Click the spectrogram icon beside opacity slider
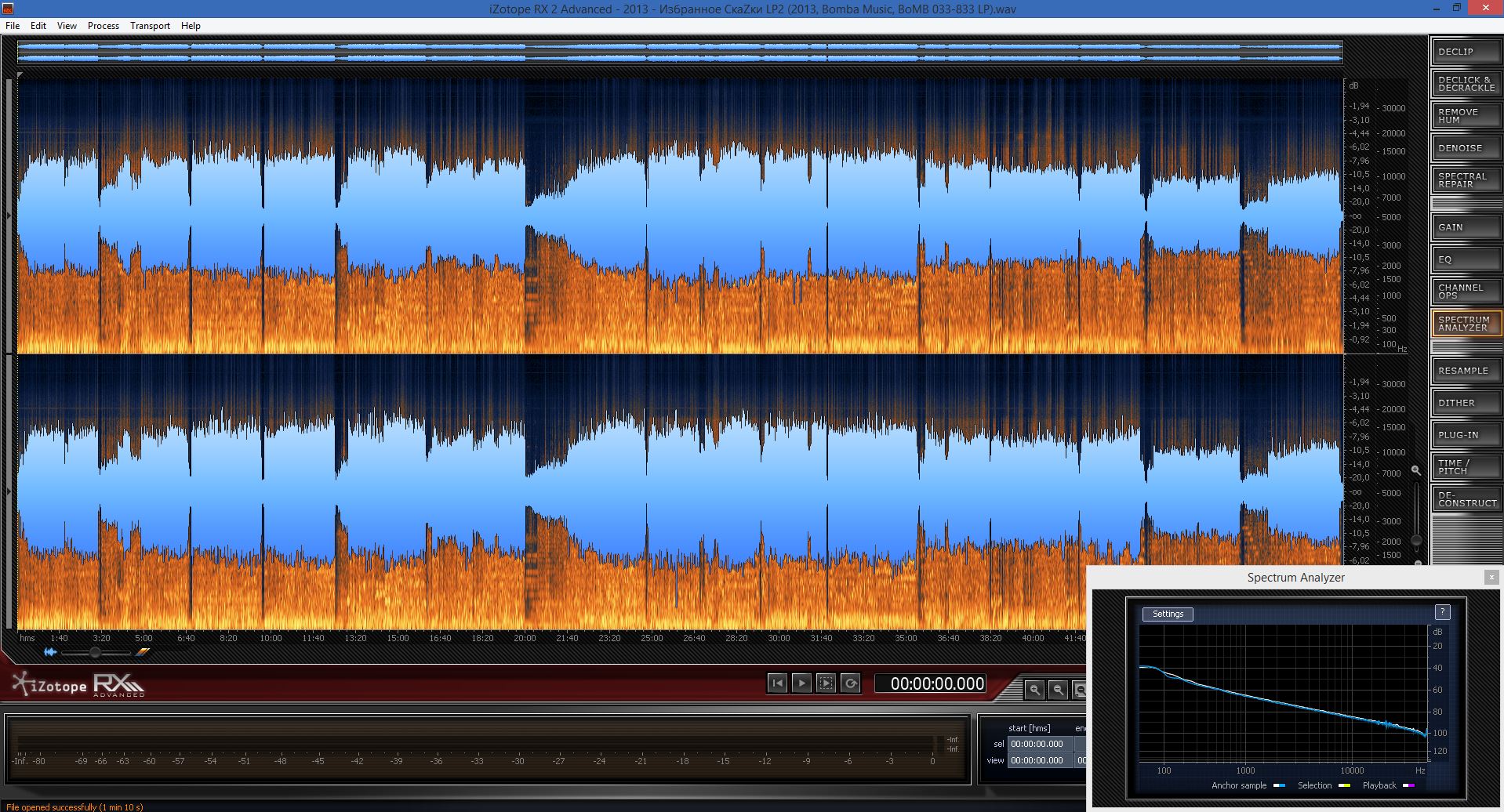The image size is (1504, 812). 142,652
